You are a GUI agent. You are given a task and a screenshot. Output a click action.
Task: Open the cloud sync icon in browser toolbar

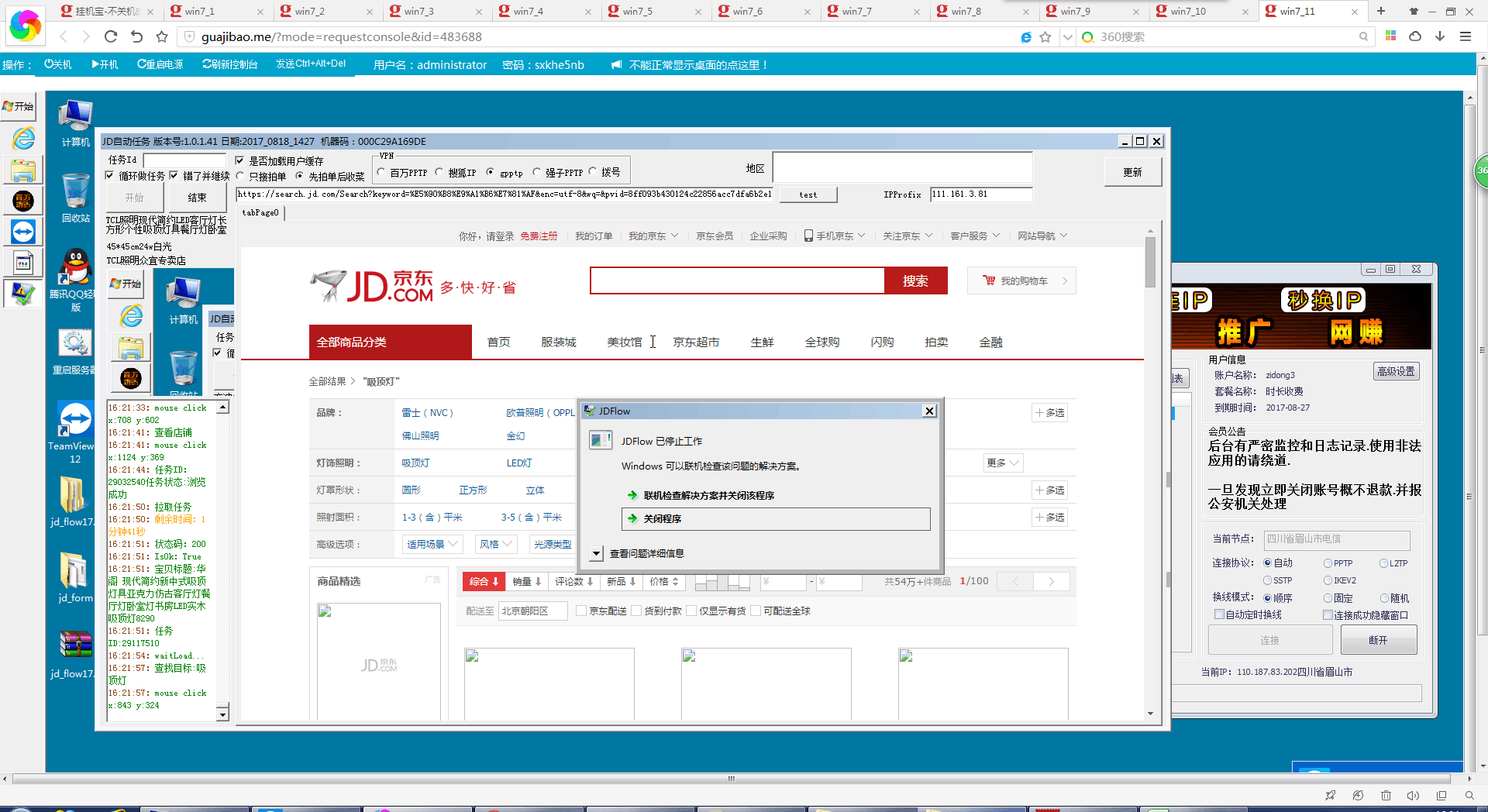1415,36
